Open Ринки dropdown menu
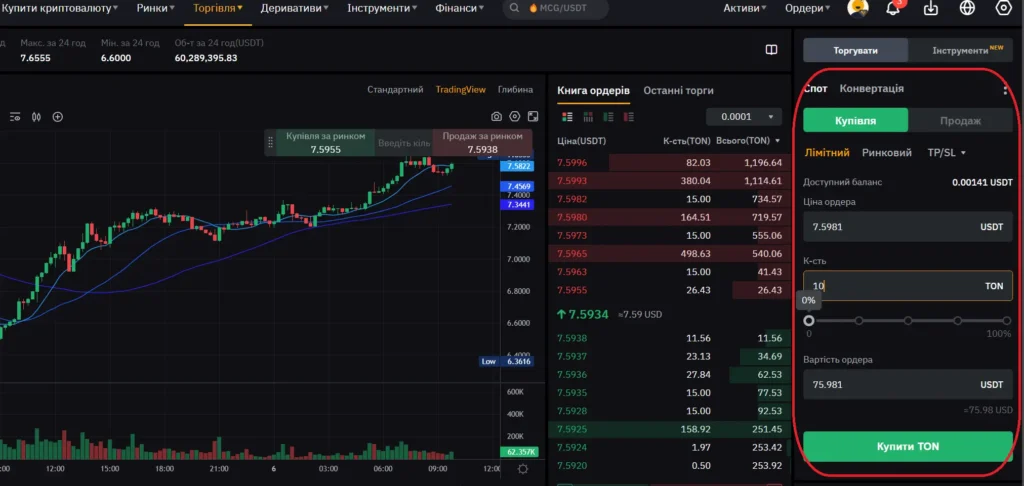The width and height of the screenshot is (1024, 486). pos(155,8)
